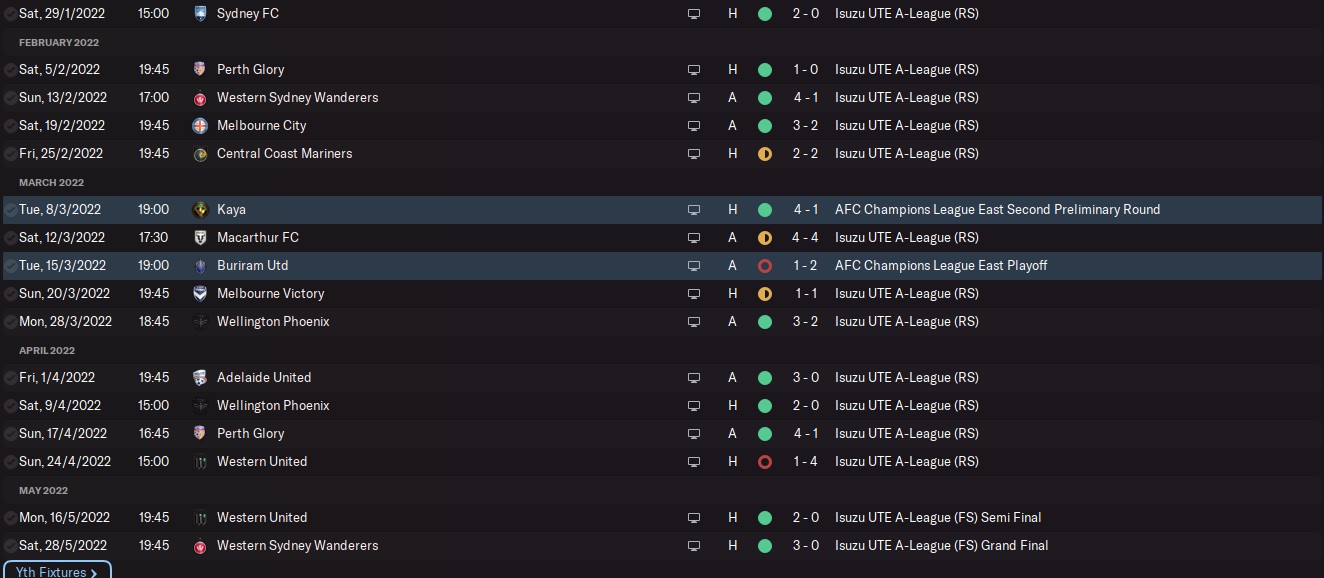
Task: Select the Buriram Utd club badge
Action: [x=200, y=266]
